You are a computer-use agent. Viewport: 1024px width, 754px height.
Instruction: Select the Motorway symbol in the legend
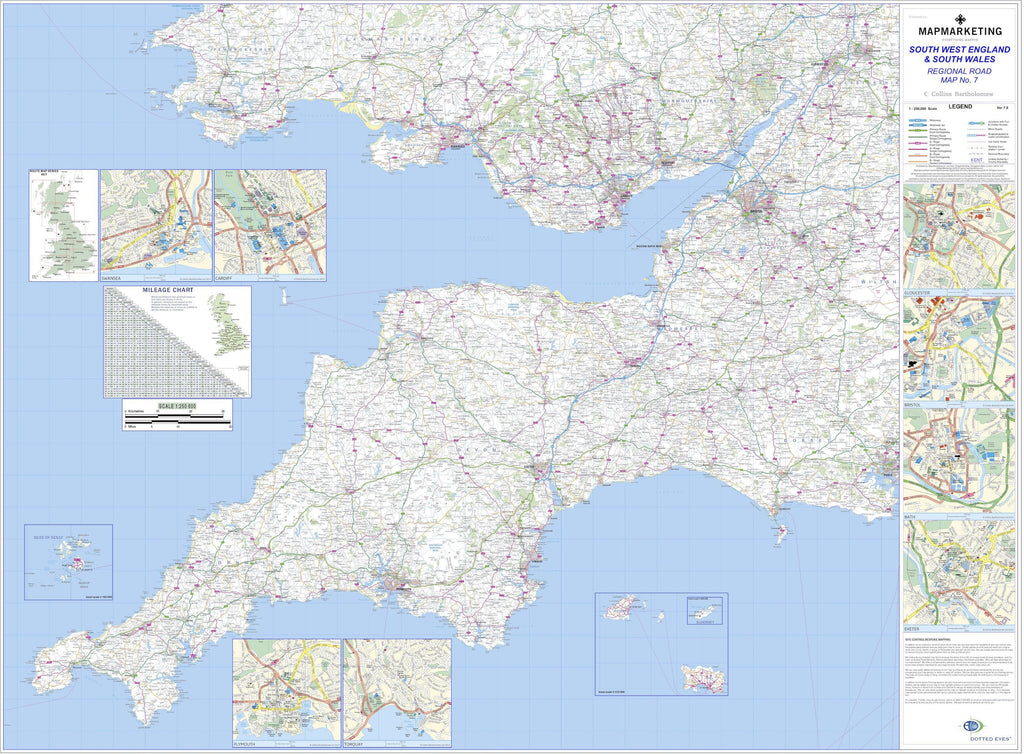point(918,120)
